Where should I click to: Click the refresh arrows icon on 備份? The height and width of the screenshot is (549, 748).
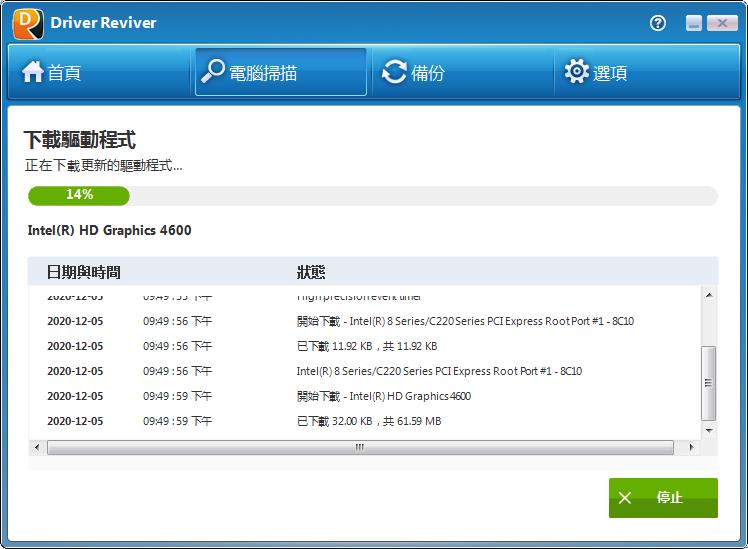[394, 72]
